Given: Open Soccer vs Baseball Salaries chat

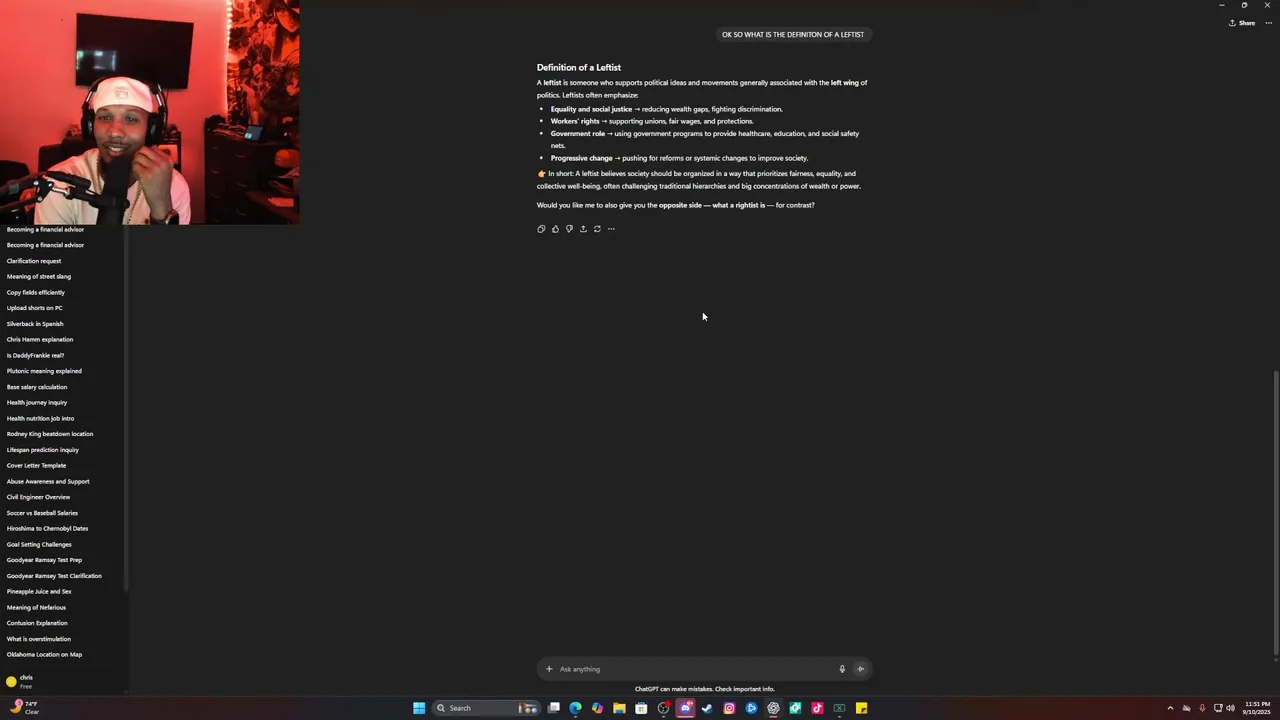Looking at the screenshot, I should pos(42,513).
